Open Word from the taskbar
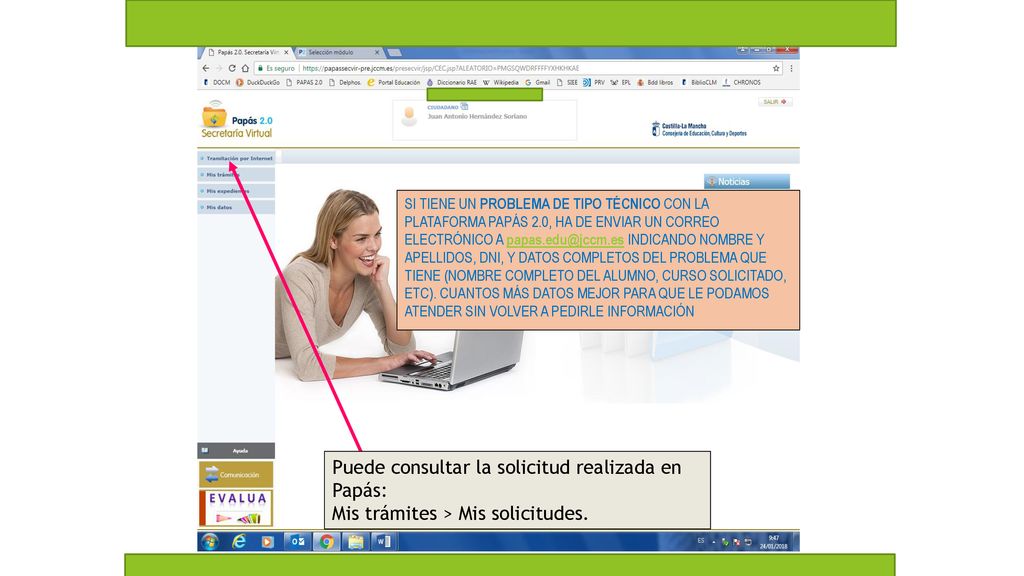 384,541
